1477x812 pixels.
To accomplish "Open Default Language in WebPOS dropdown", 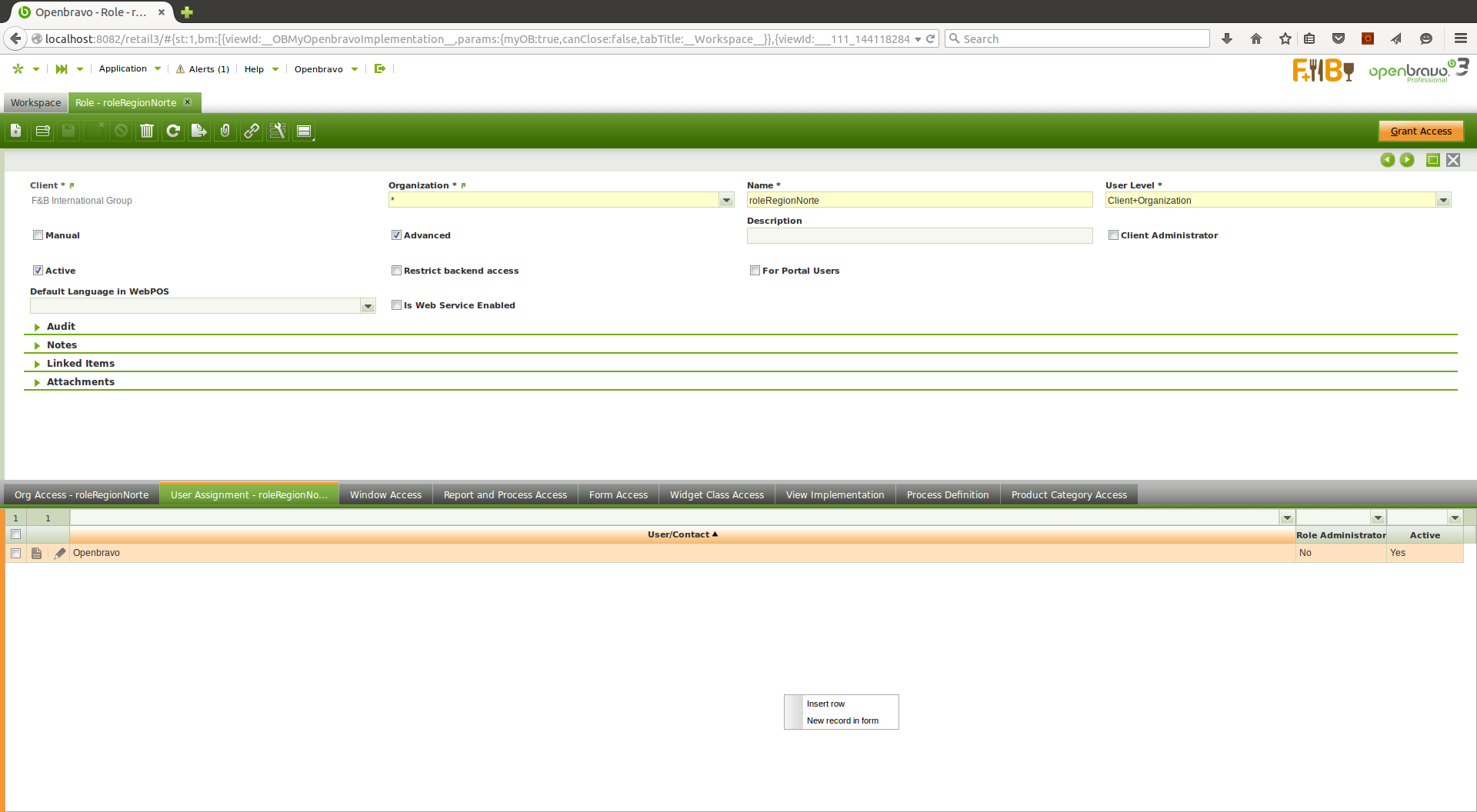I will point(368,306).
